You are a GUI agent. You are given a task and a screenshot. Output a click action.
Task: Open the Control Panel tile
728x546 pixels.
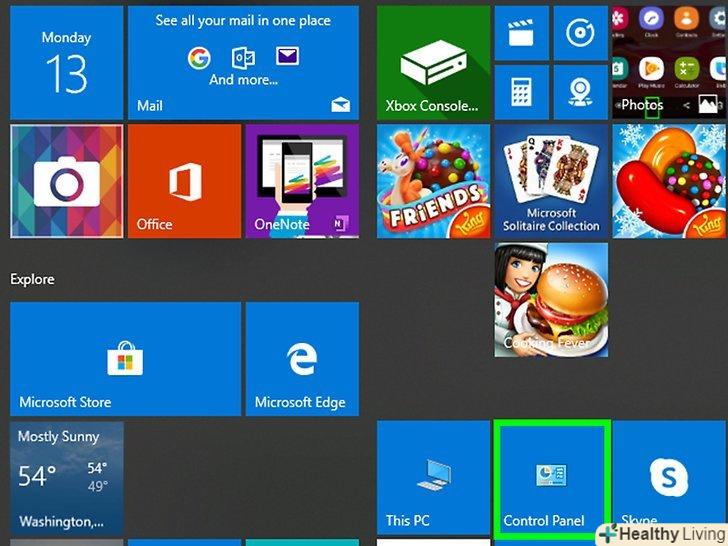(x=551, y=478)
